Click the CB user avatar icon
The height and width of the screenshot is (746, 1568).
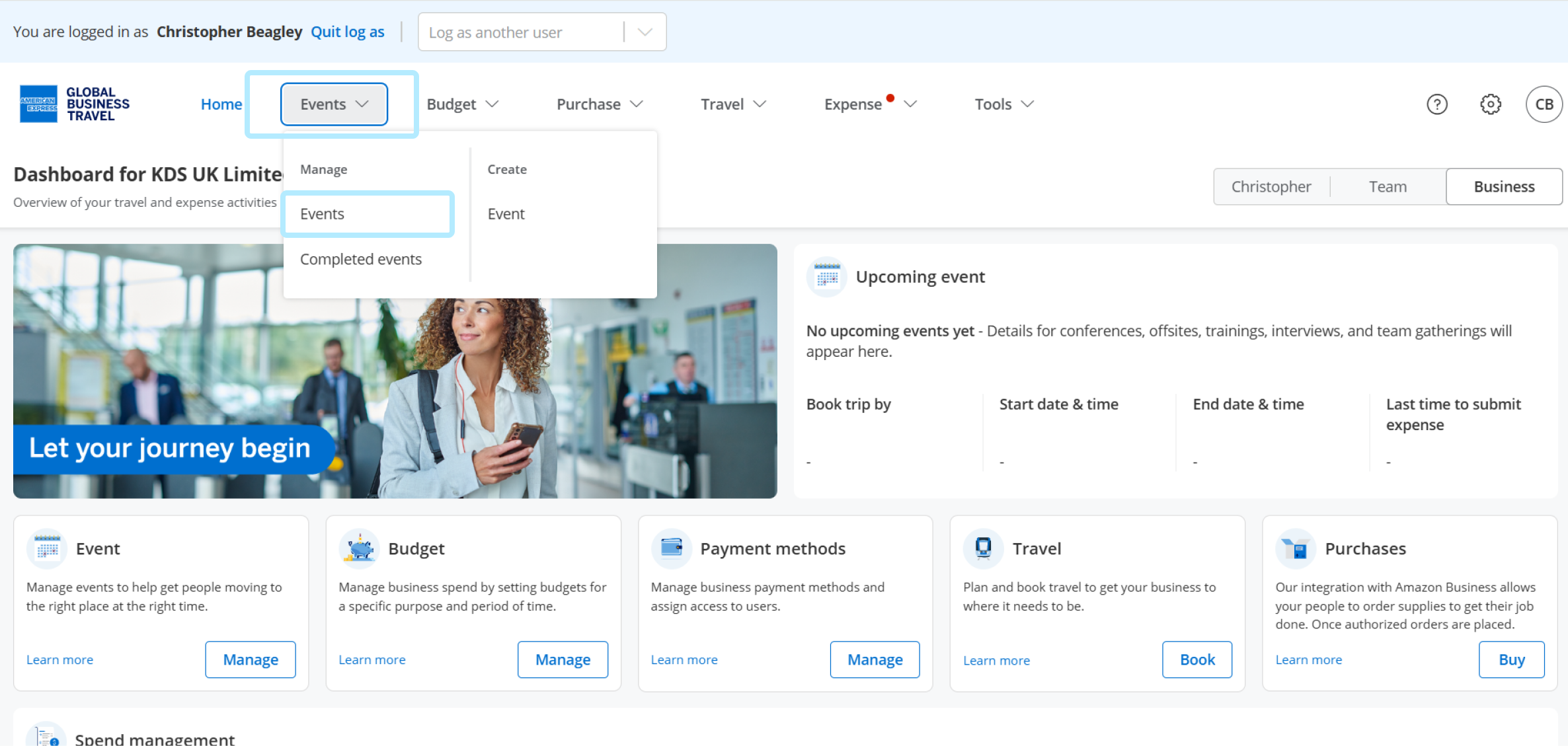(x=1544, y=104)
